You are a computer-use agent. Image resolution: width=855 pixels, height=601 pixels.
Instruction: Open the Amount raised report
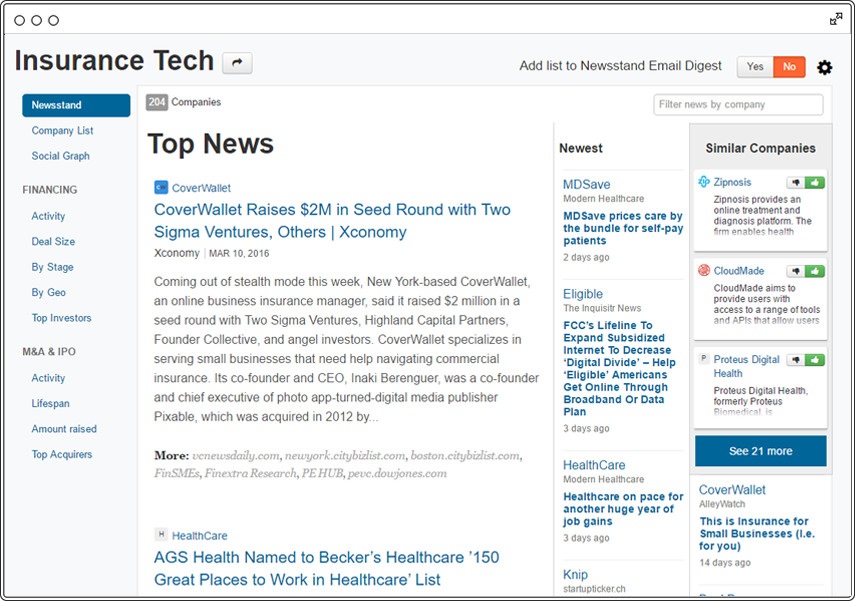click(64, 429)
